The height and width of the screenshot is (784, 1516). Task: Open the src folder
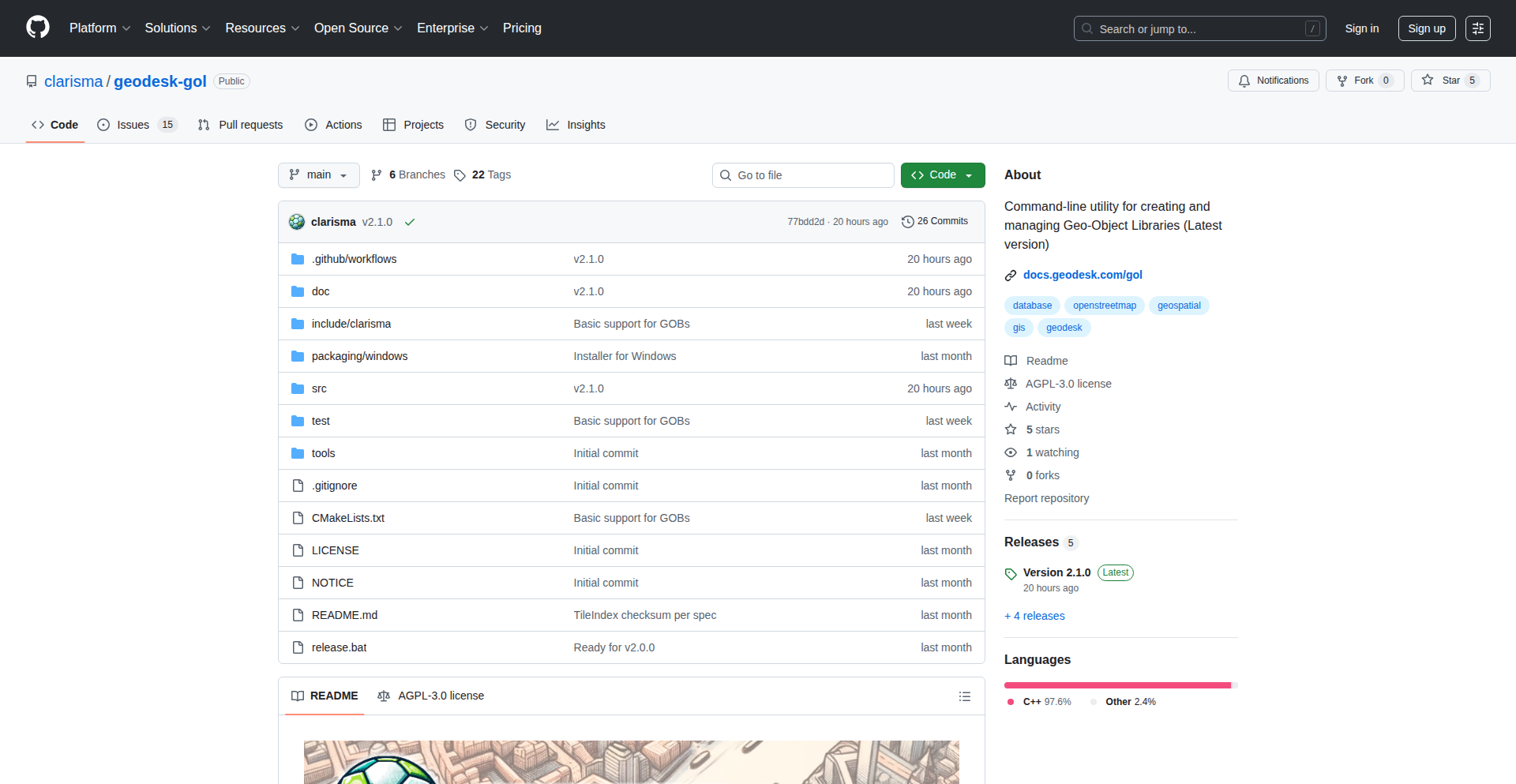click(319, 388)
